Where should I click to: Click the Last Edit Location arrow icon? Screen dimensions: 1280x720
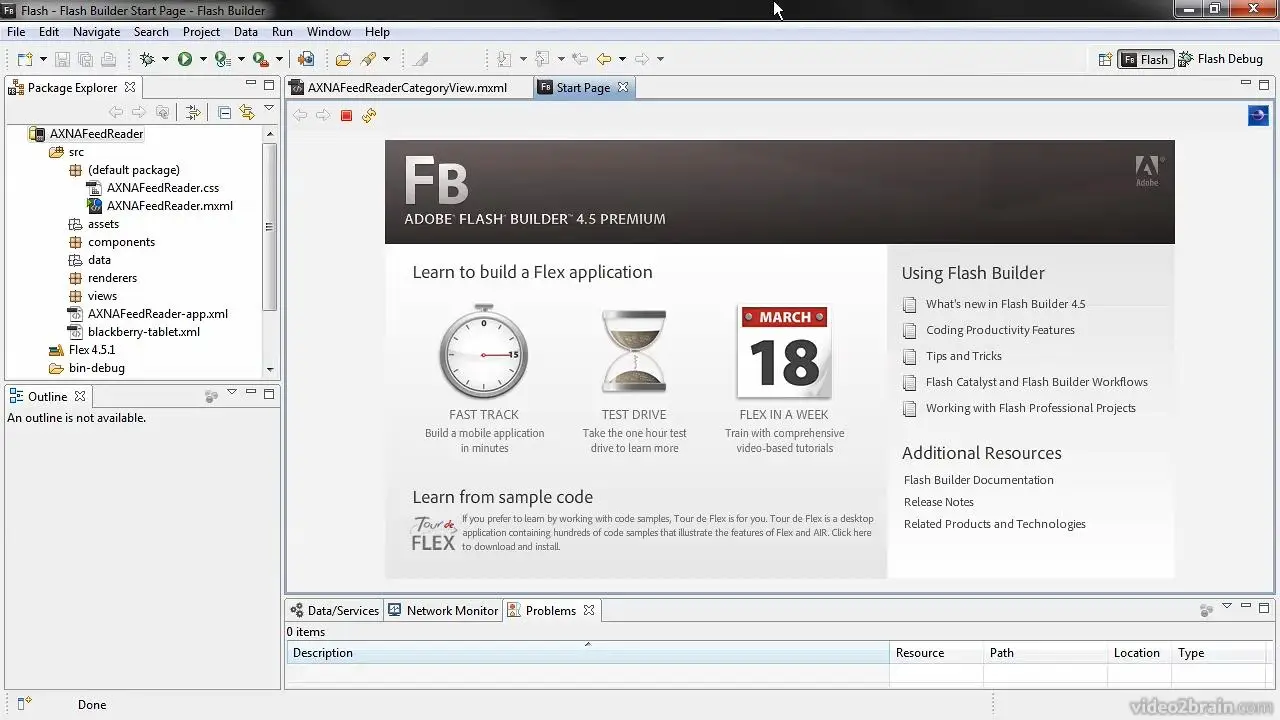click(x=580, y=59)
